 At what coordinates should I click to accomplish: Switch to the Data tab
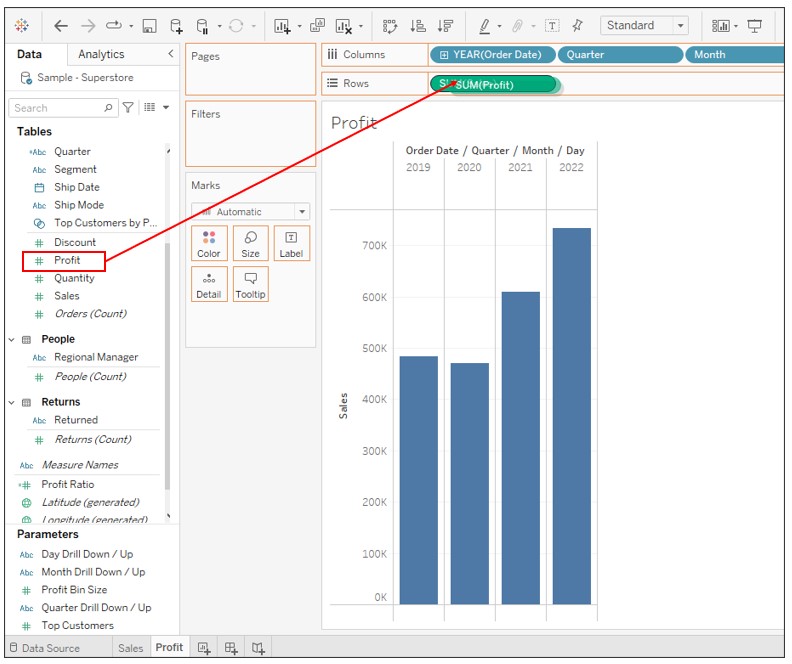pyautogui.click(x=29, y=54)
